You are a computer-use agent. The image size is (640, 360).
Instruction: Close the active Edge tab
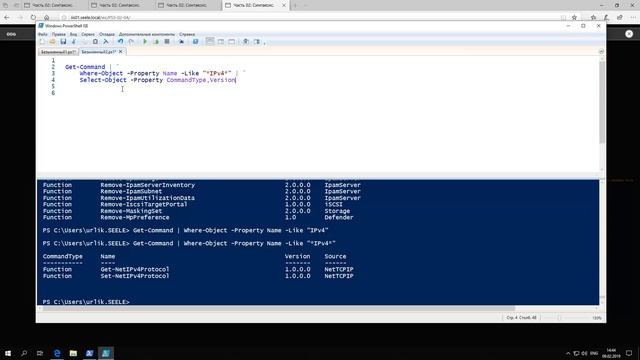[x=284, y=5]
